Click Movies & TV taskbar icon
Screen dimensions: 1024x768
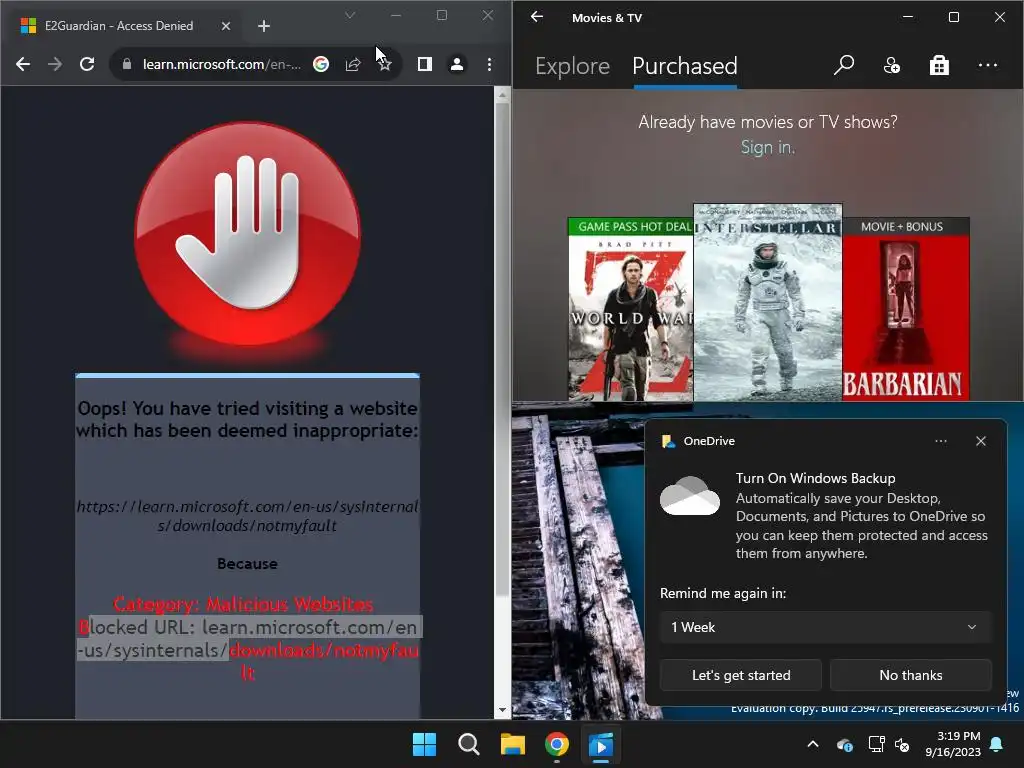[601, 744]
